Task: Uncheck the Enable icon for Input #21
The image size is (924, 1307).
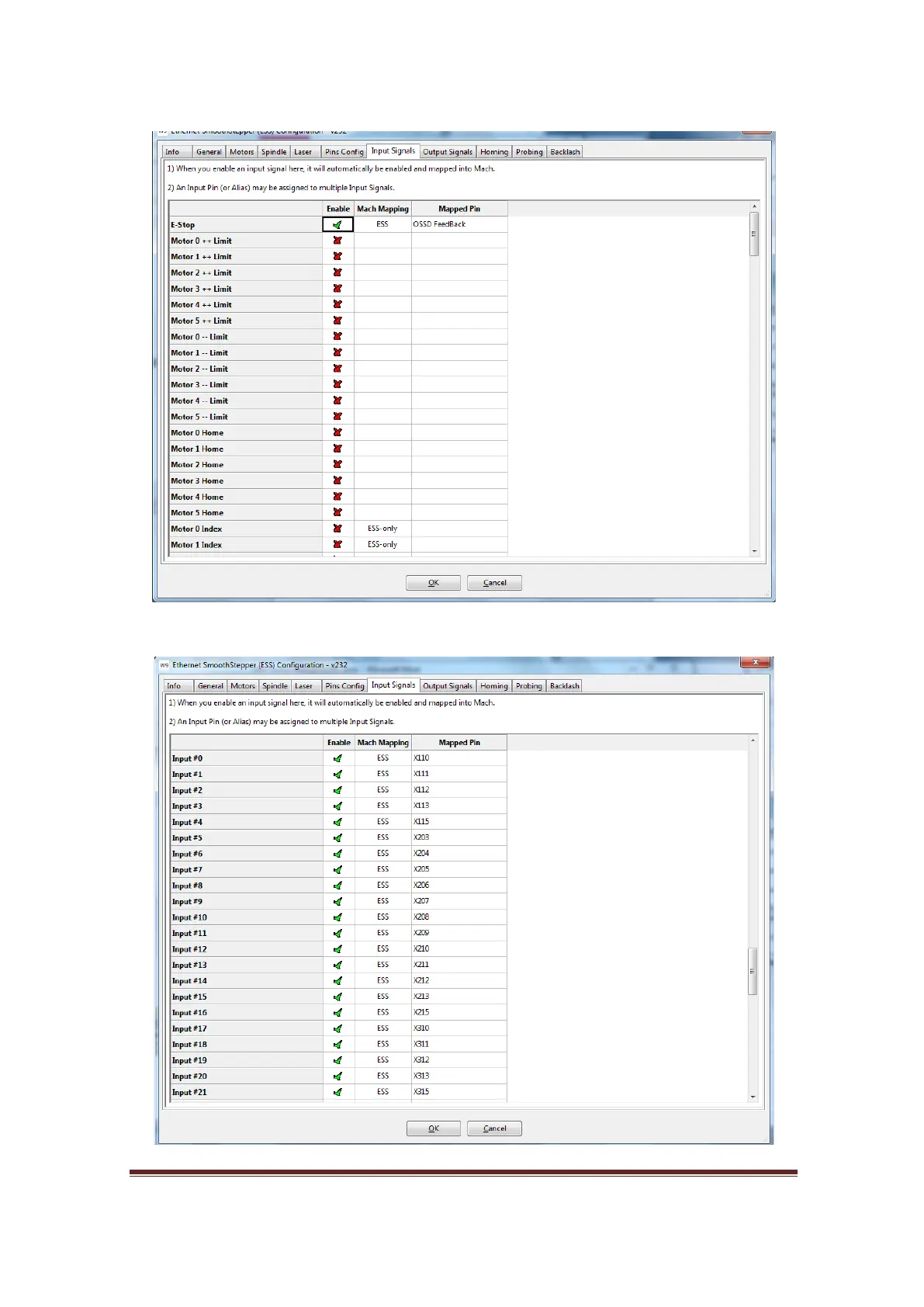Action: tap(337, 1092)
